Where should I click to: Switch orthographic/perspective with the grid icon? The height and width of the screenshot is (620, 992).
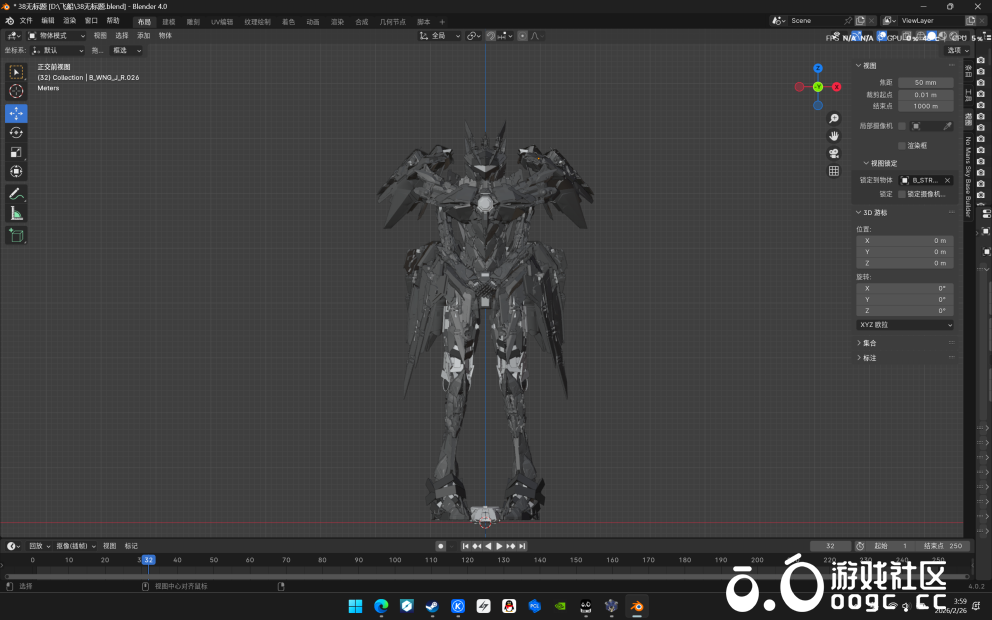834,171
